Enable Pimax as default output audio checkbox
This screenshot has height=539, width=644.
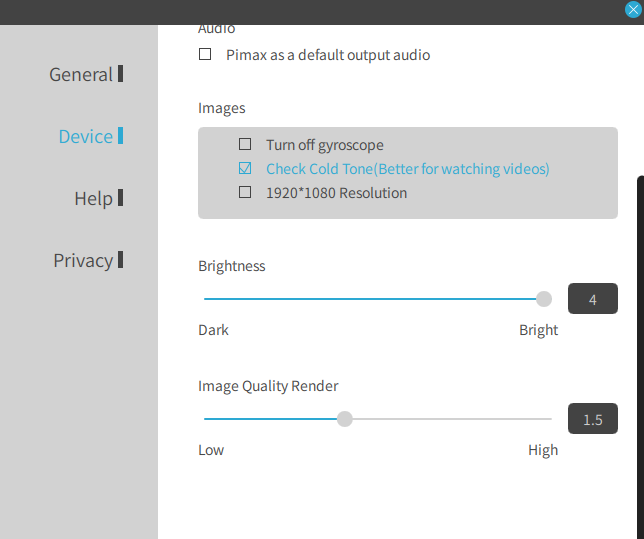point(205,54)
